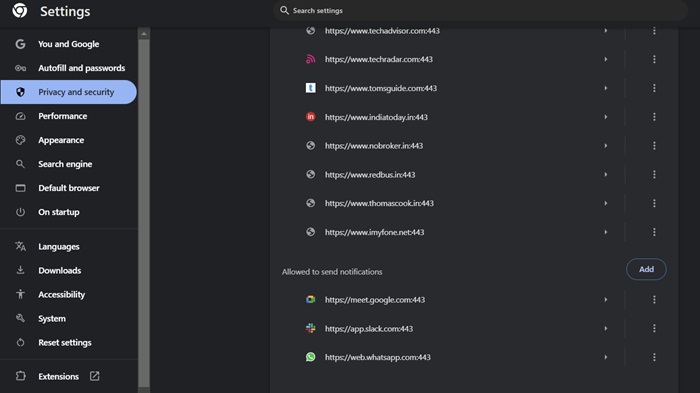Click the Slack favicon
The height and width of the screenshot is (393, 700).
click(310, 328)
